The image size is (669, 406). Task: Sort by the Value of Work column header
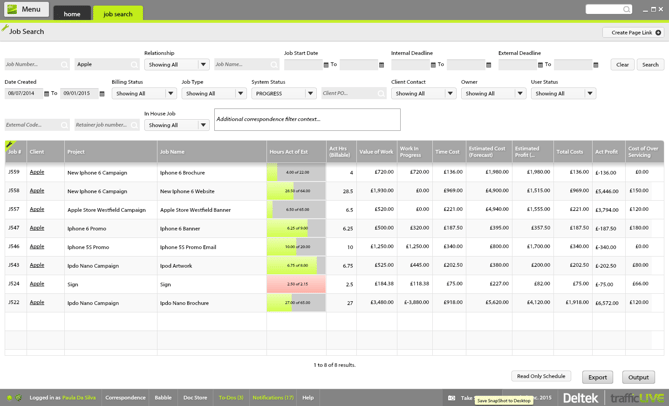click(376, 152)
